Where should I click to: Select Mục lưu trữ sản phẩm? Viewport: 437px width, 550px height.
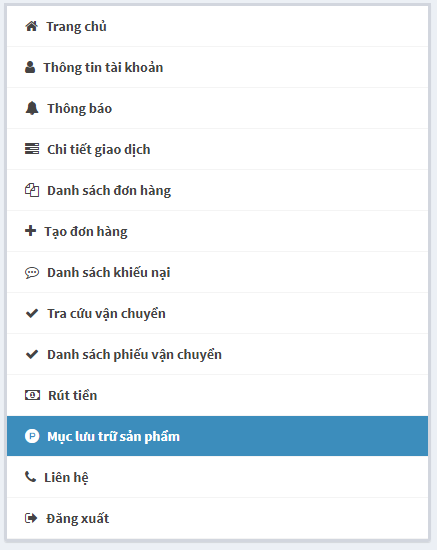point(217,436)
